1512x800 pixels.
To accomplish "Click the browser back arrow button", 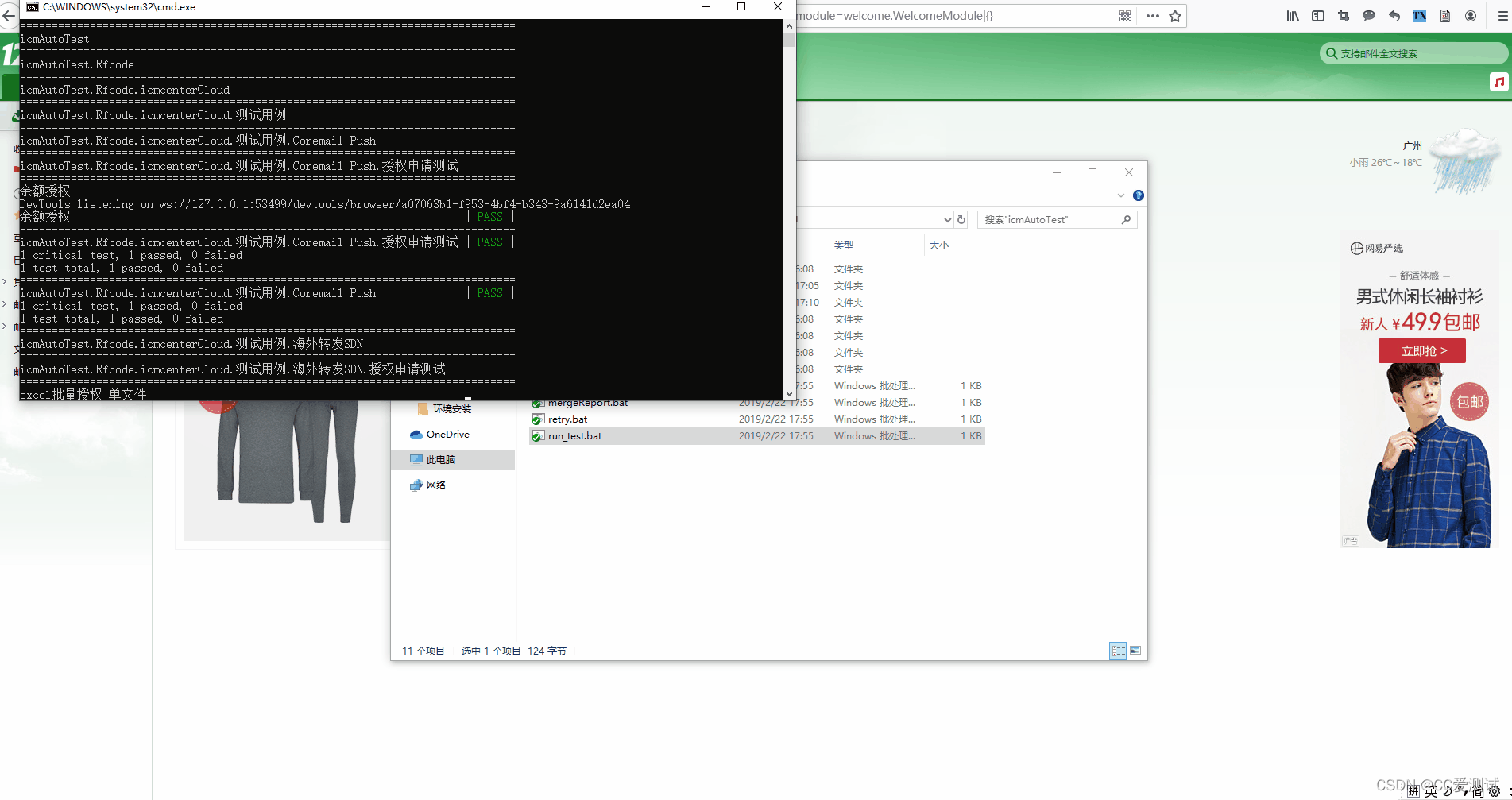I will (x=9, y=16).
